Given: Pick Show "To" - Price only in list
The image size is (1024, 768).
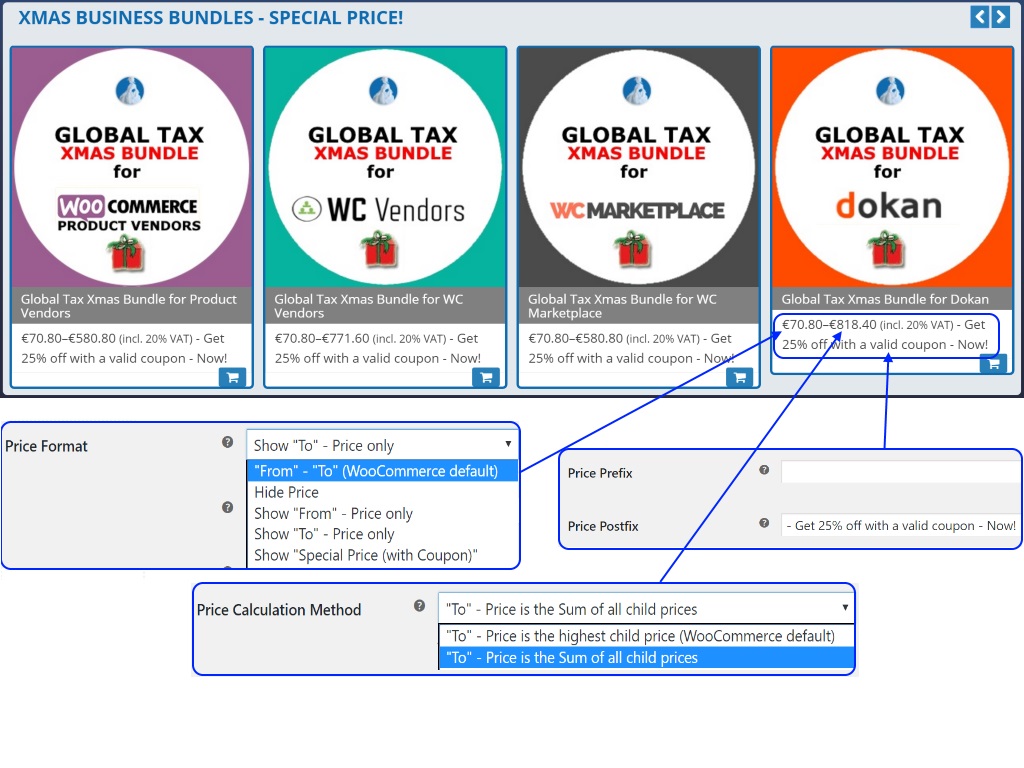Looking at the screenshot, I should click(382, 534).
